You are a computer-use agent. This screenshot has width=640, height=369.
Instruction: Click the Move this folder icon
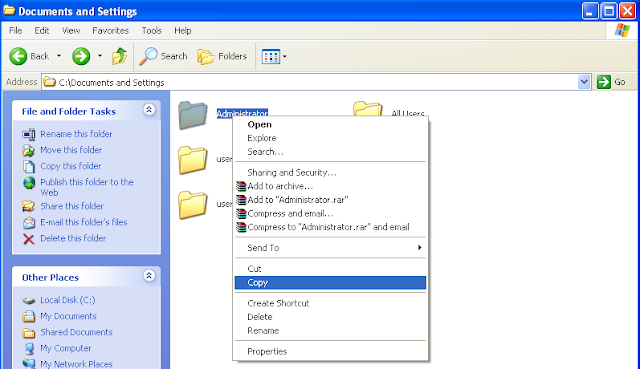tap(29, 150)
